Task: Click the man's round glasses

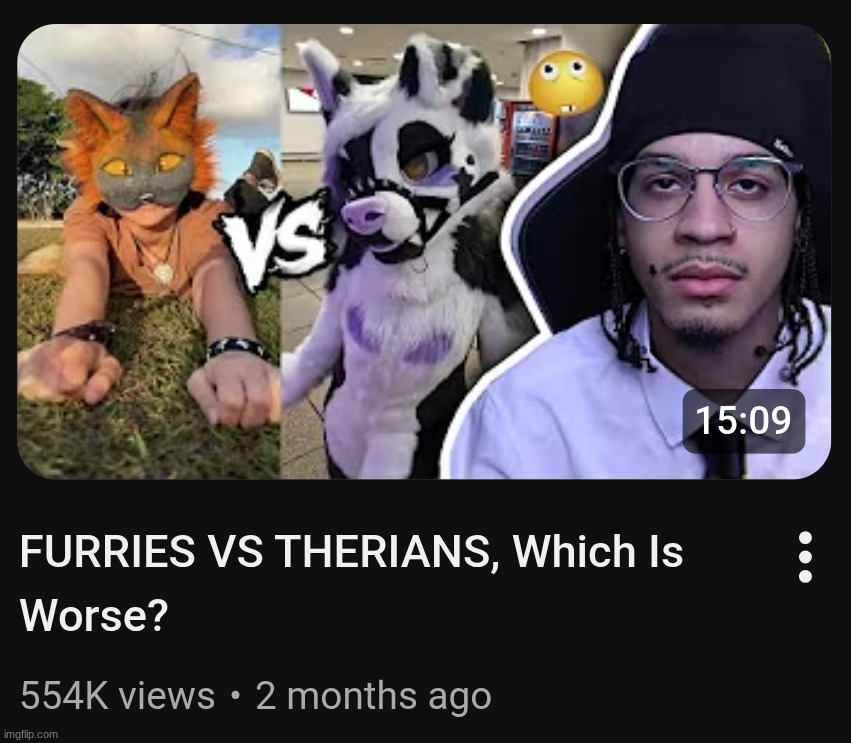Action: 708,189
